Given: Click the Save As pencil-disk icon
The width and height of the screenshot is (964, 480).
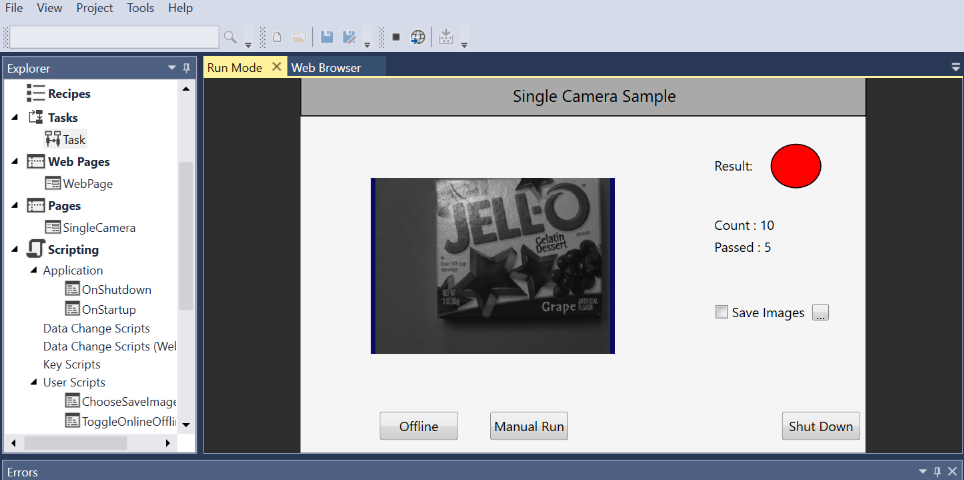Looking at the screenshot, I should point(349,37).
